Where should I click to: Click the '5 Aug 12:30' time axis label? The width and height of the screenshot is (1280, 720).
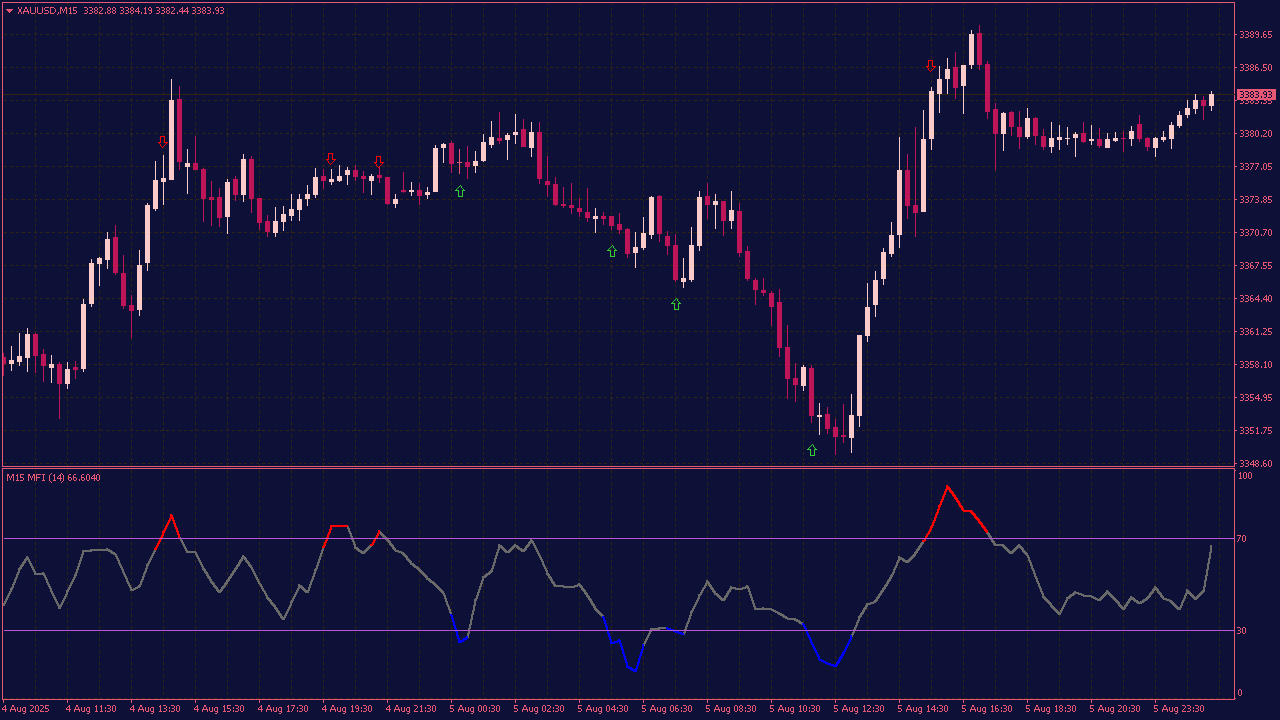tap(859, 709)
